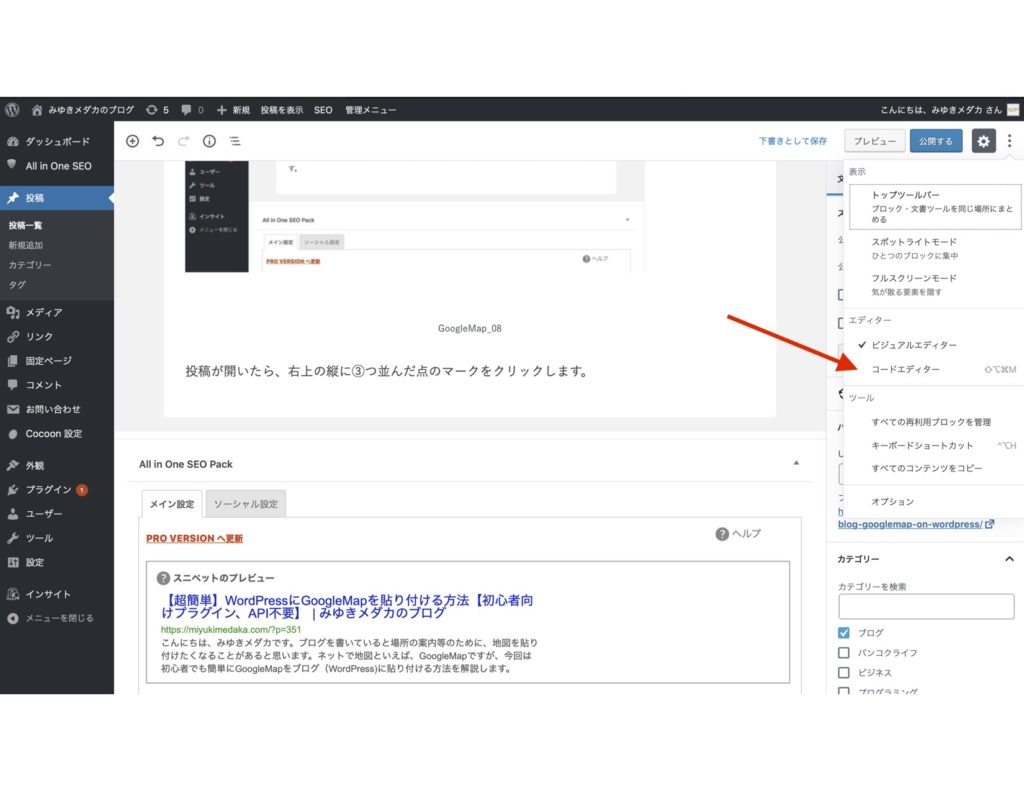Screen dimensions: 1024x791
Task: Click the プレビュー button
Action: pyautogui.click(x=874, y=141)
